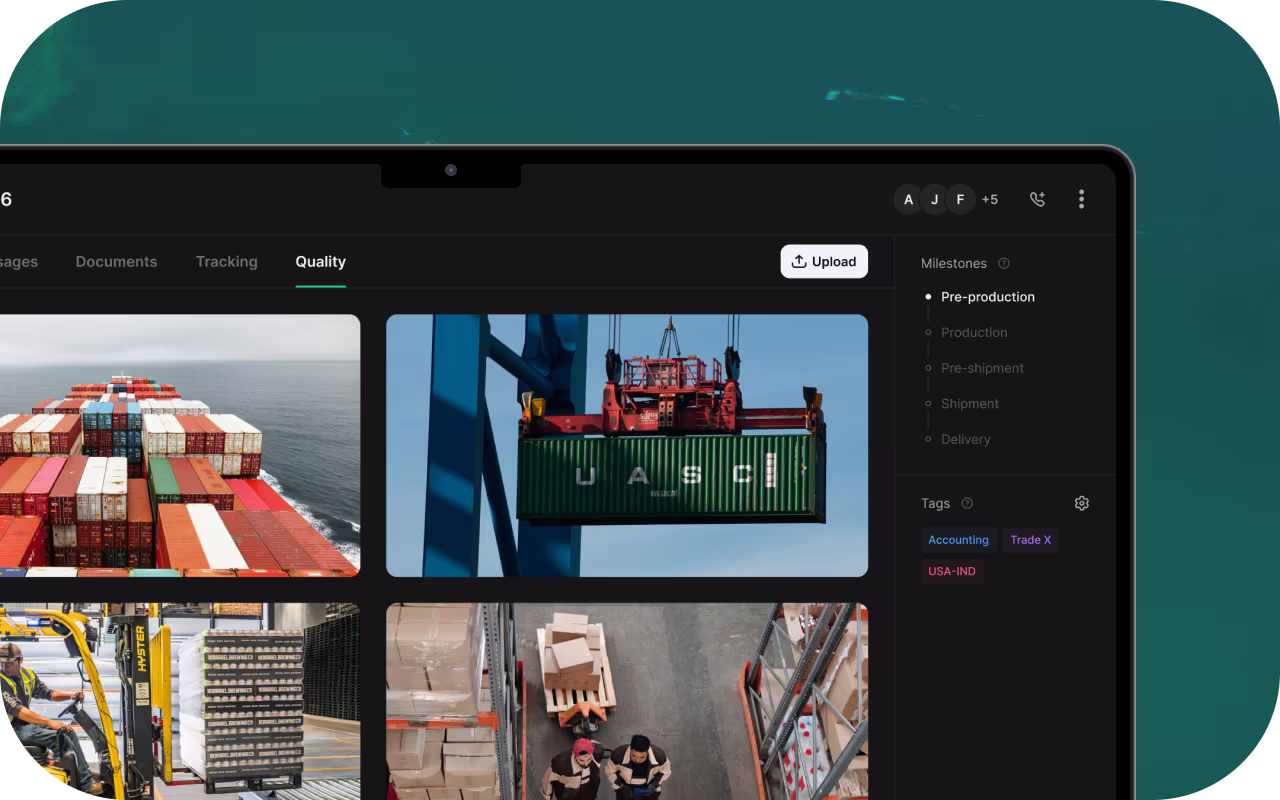Click the avatar labeled F
This screenshot has height=800, width=1280.
[x=960, y=199]
